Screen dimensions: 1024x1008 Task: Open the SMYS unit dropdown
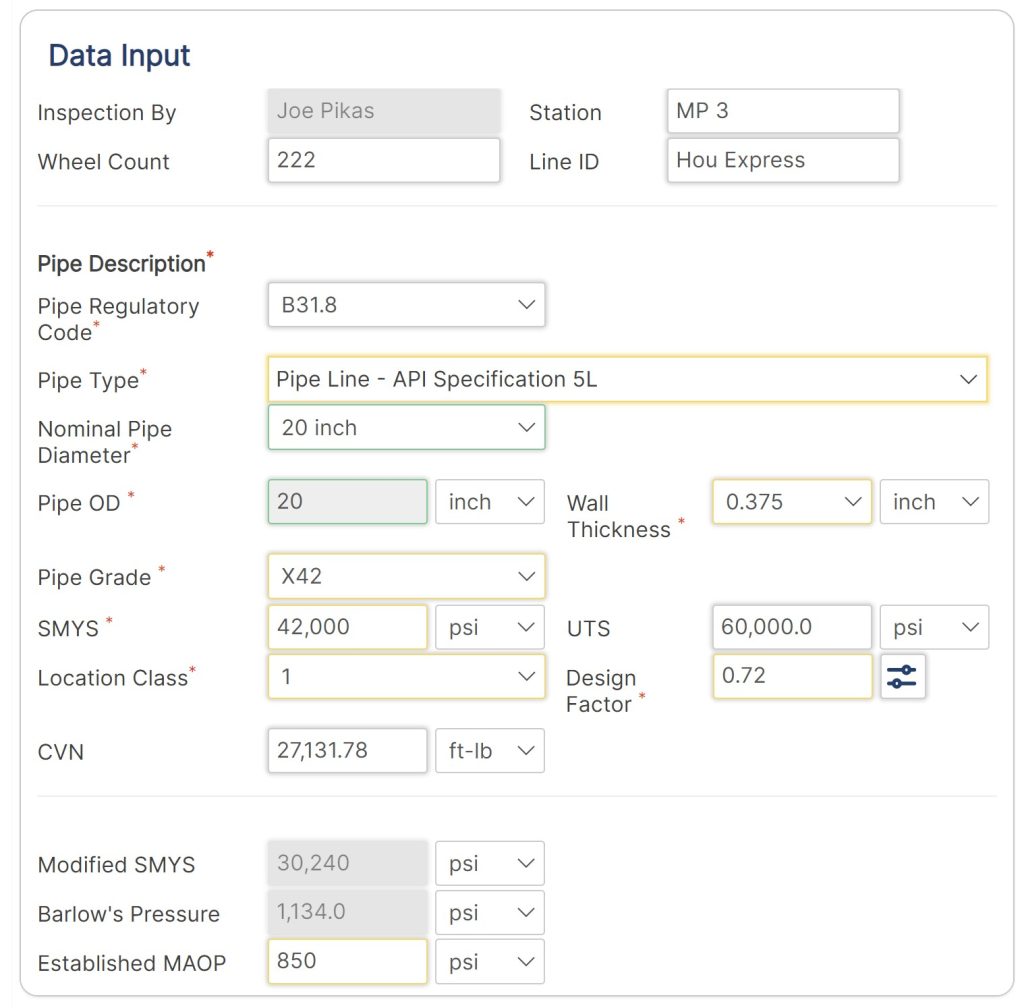pyautogui.click(x=489, y=627)
